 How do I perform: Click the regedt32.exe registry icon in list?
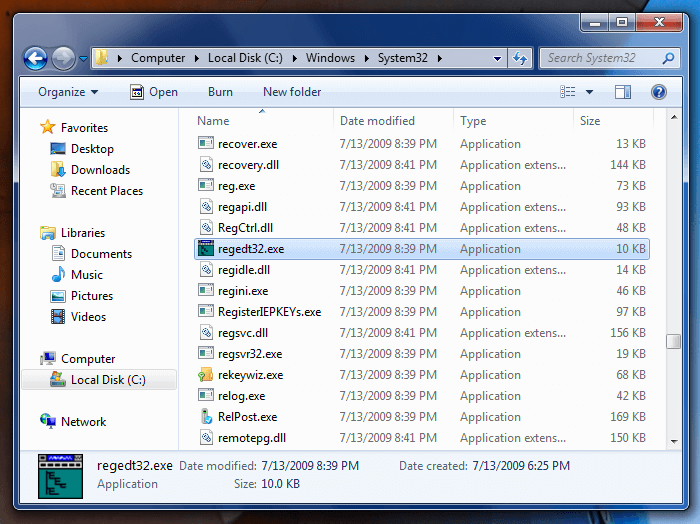[x=206, y=248]
